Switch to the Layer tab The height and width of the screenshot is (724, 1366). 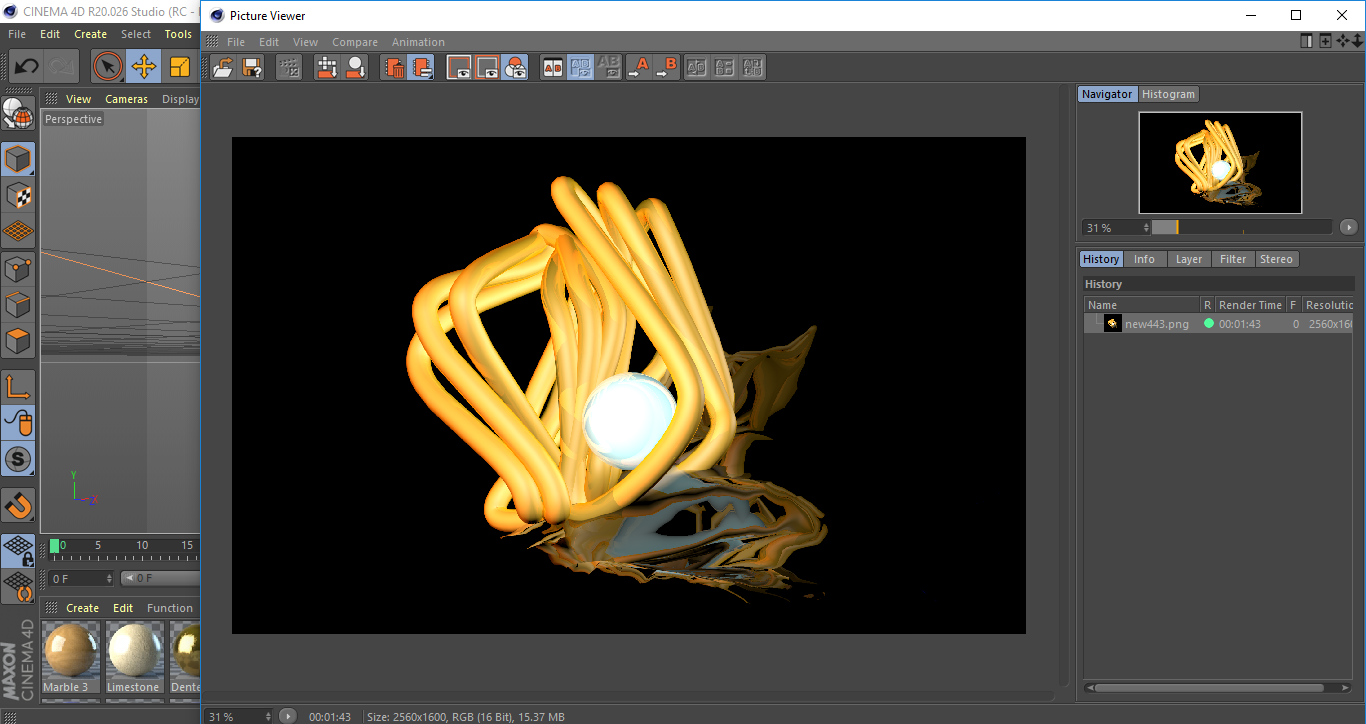(1188, 259)
